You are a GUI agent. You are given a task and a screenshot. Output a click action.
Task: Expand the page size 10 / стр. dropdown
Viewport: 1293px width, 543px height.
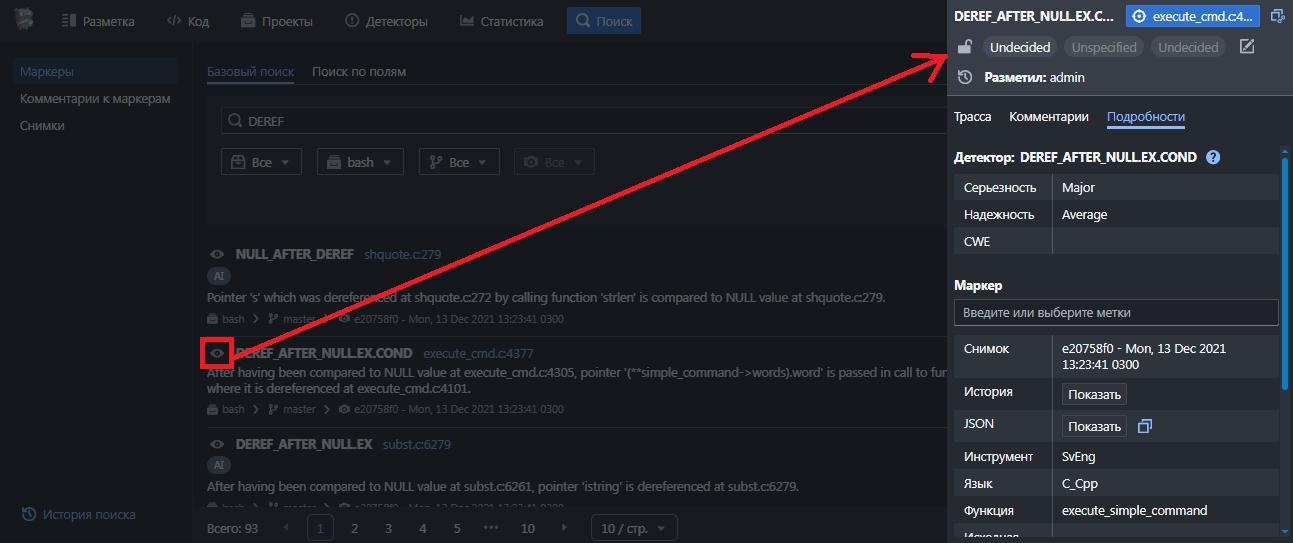(634, 528)
